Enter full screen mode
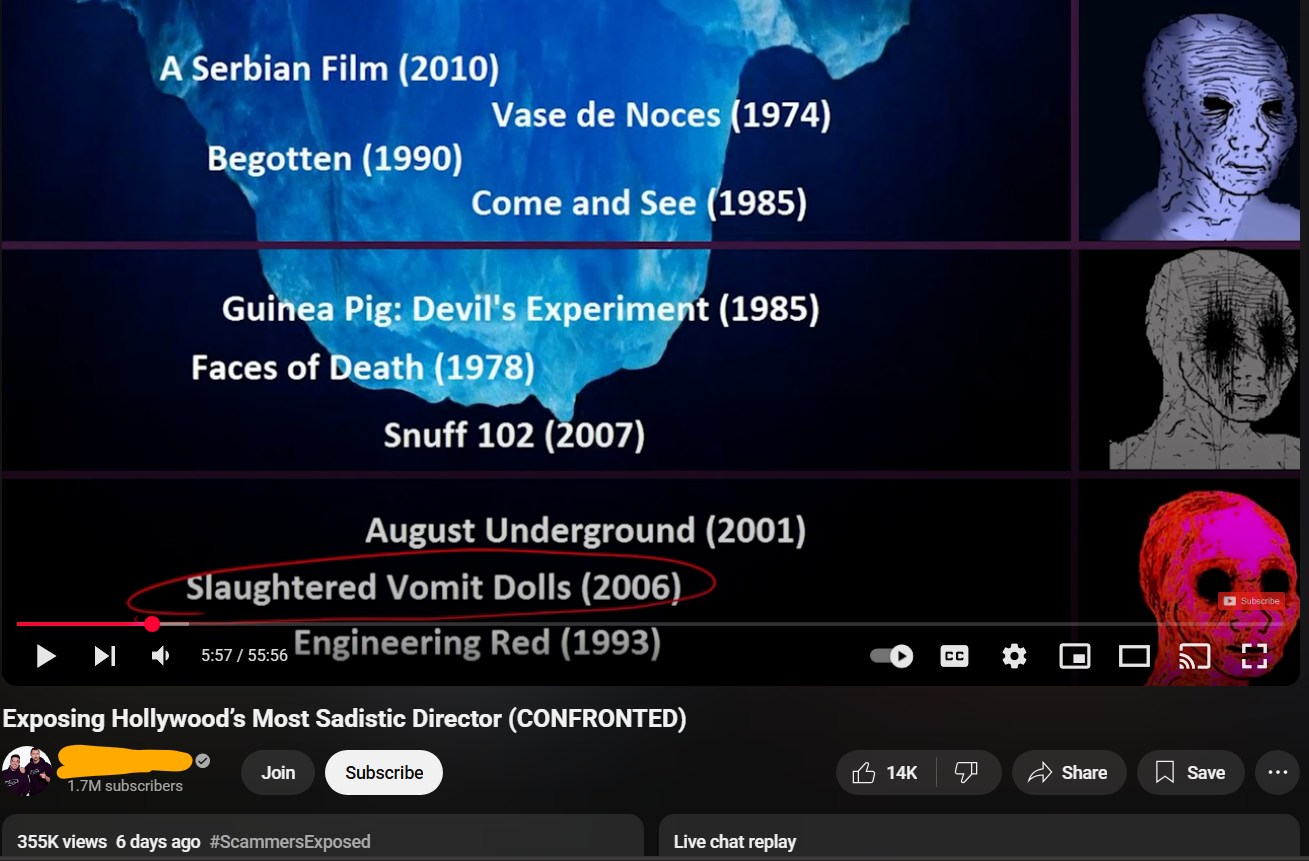Image resolution: width=1309 pixels, height=861 pixels. tap(1254, 656)
